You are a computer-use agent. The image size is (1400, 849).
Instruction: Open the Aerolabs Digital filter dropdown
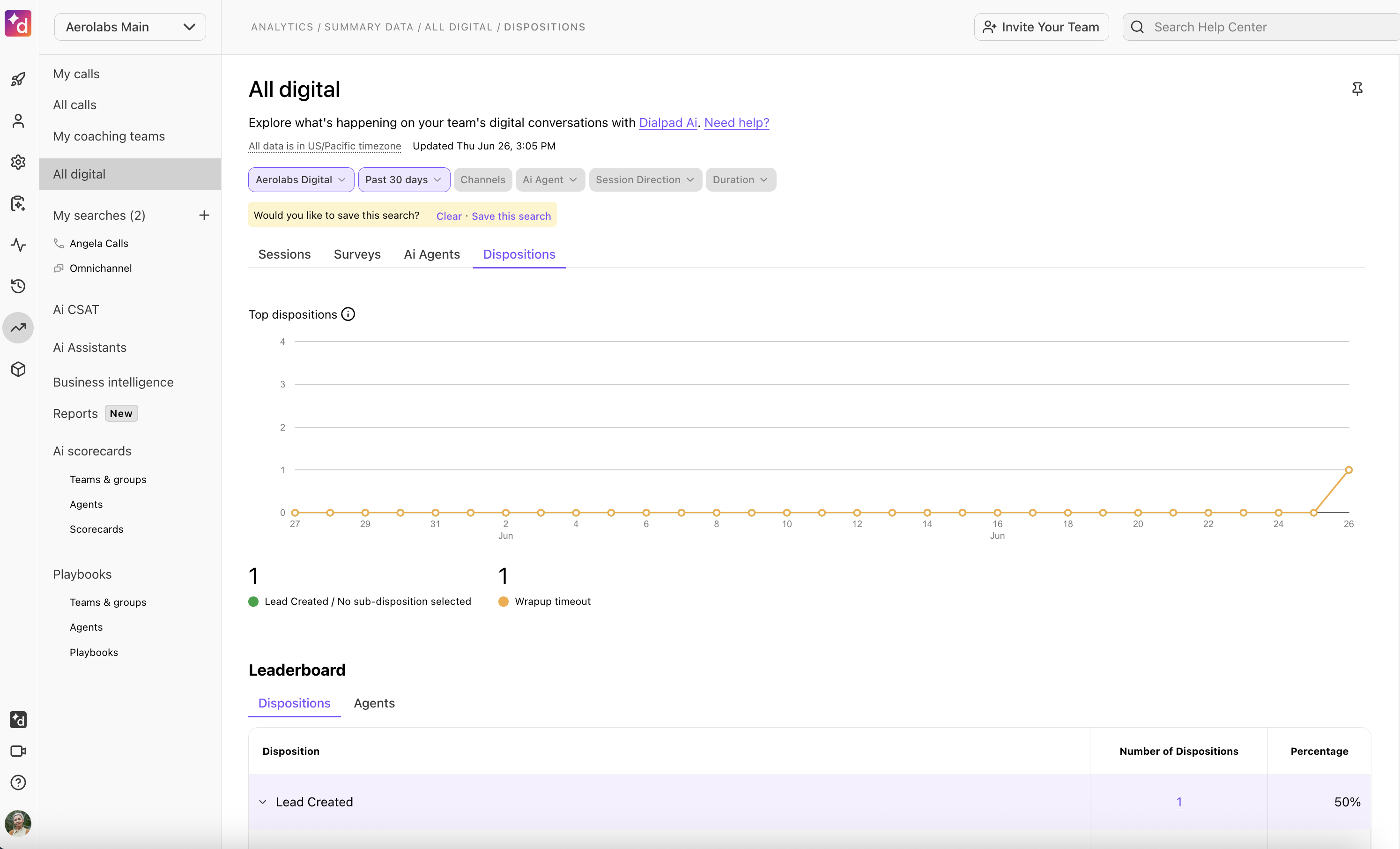(x=301, y=179)
